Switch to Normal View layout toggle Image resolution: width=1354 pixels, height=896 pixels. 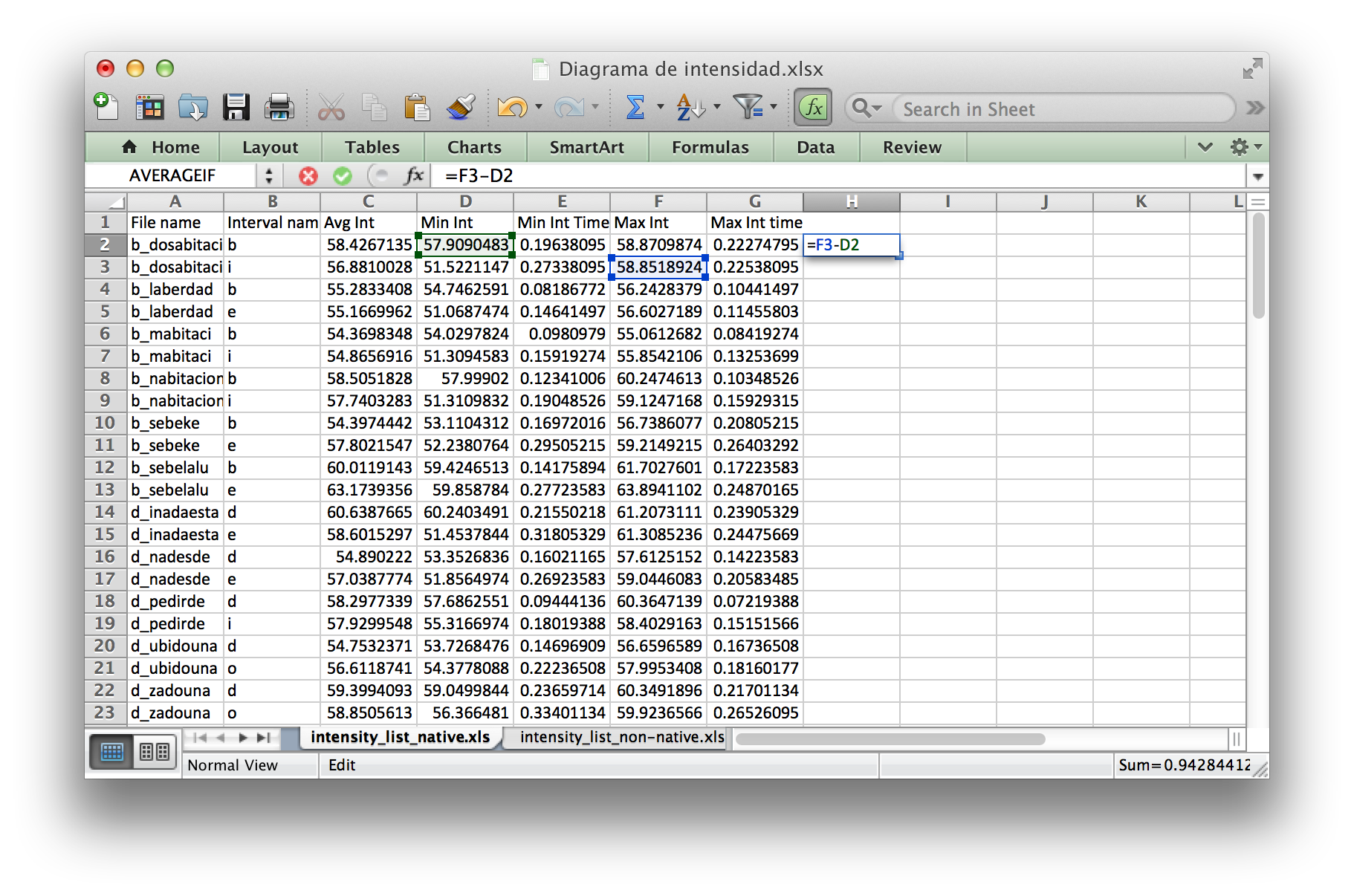[x=111, y=752]
